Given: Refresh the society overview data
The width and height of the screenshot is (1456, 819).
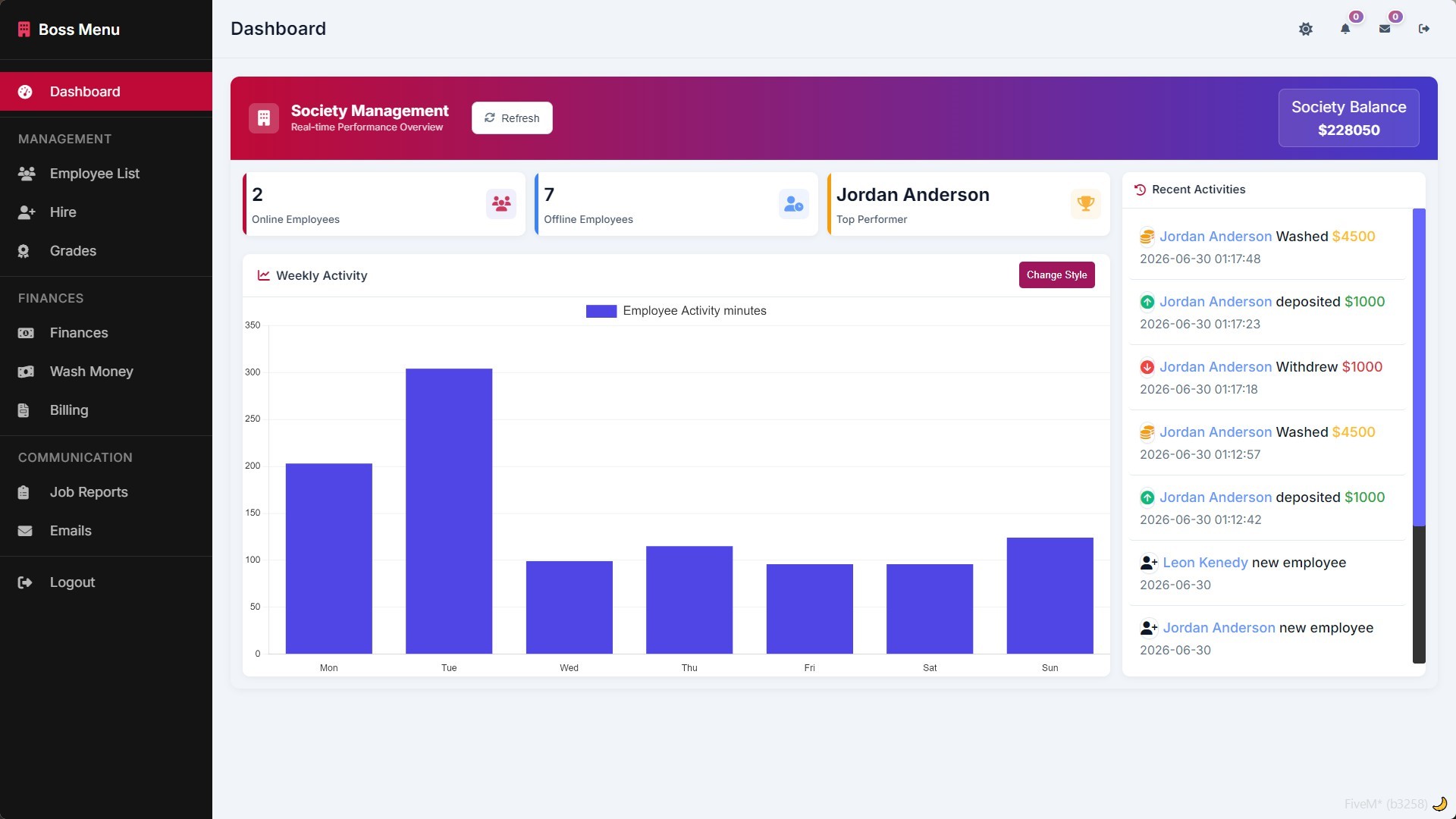Looking at the screenshot, I should [512, 118].
